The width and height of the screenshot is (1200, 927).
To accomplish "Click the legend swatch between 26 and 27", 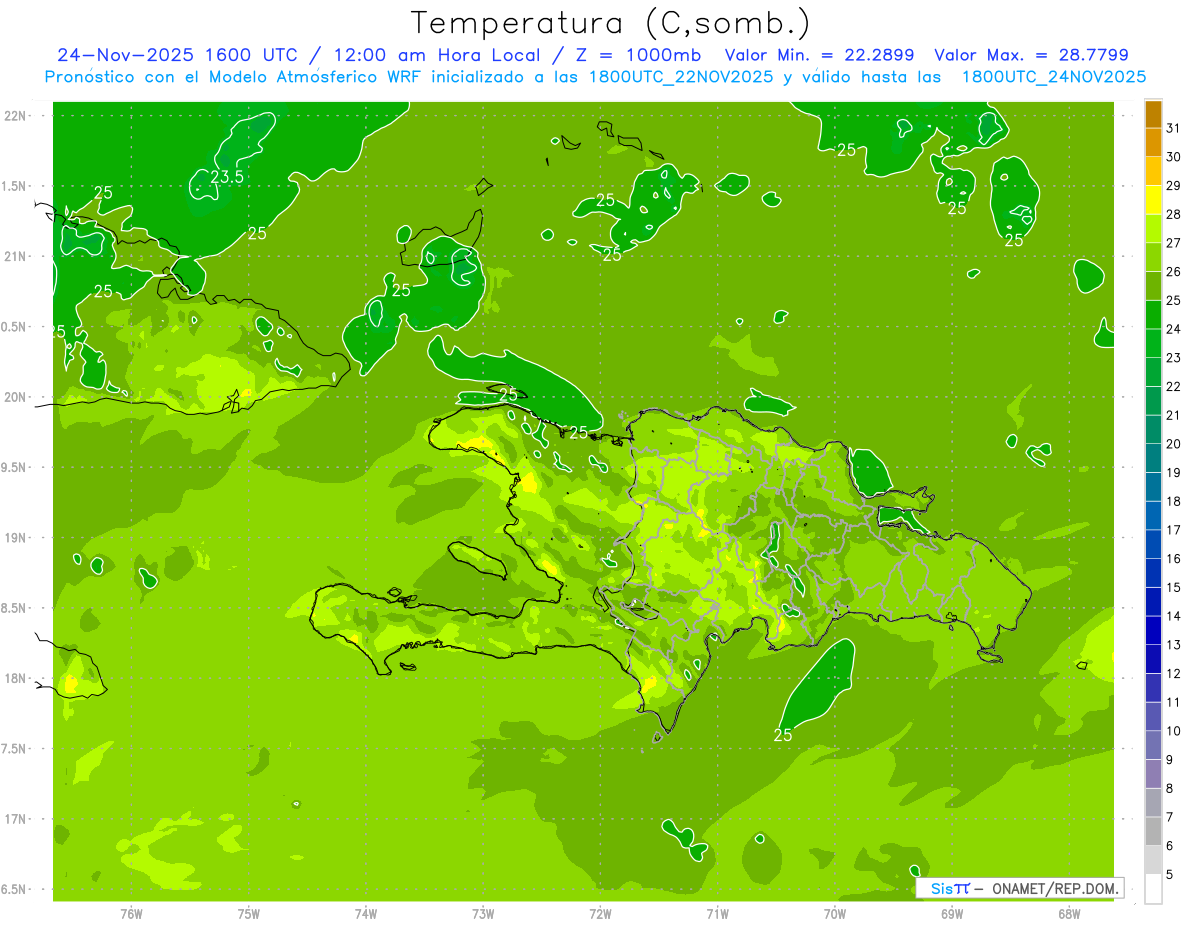I will point(1153,257).
